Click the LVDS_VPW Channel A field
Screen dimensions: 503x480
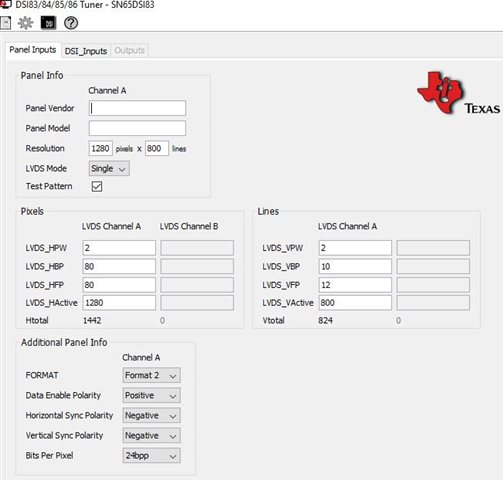coord(355,248)
